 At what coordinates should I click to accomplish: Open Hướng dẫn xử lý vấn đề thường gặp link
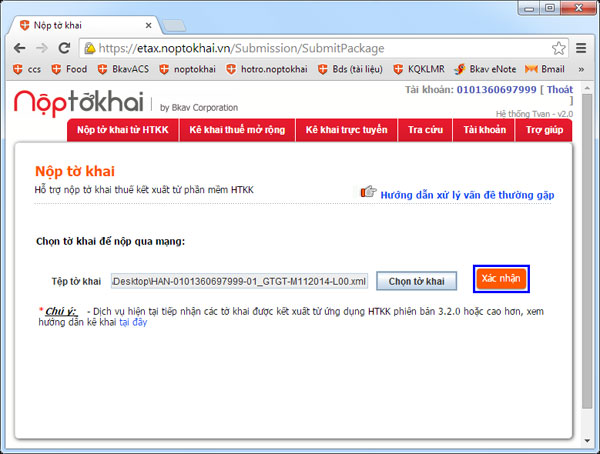pos(467,195)
